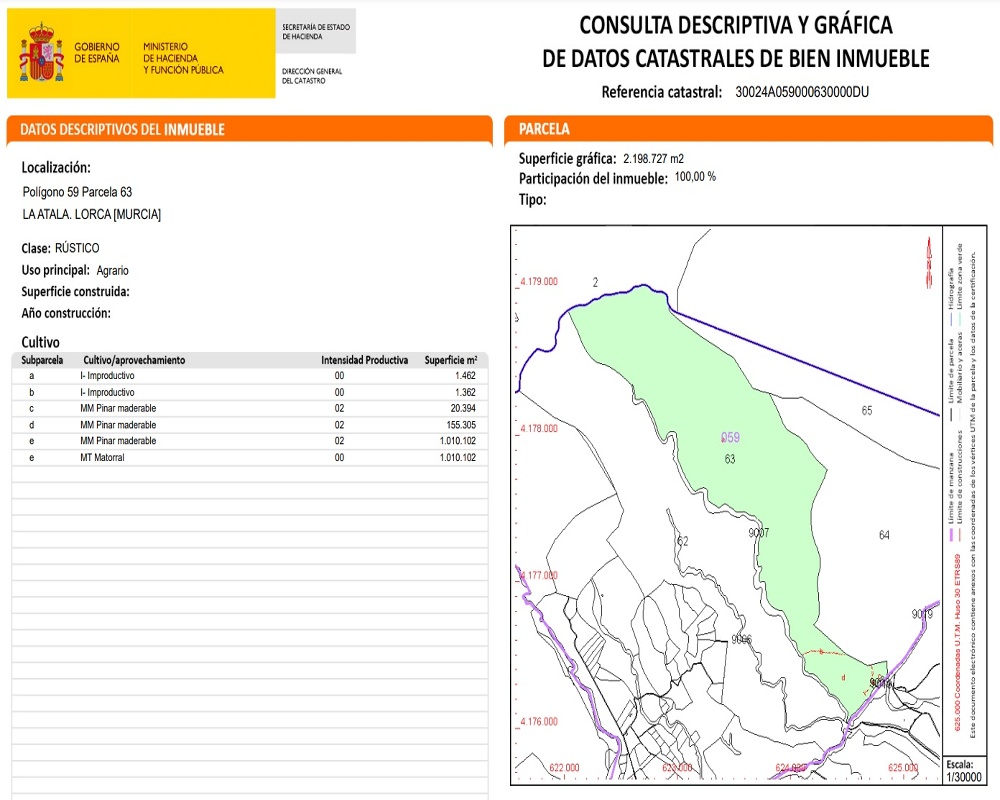Click the catastral reference number 30024A059000630000DU
1000x800 pixels.
click(x=801, y=92)
